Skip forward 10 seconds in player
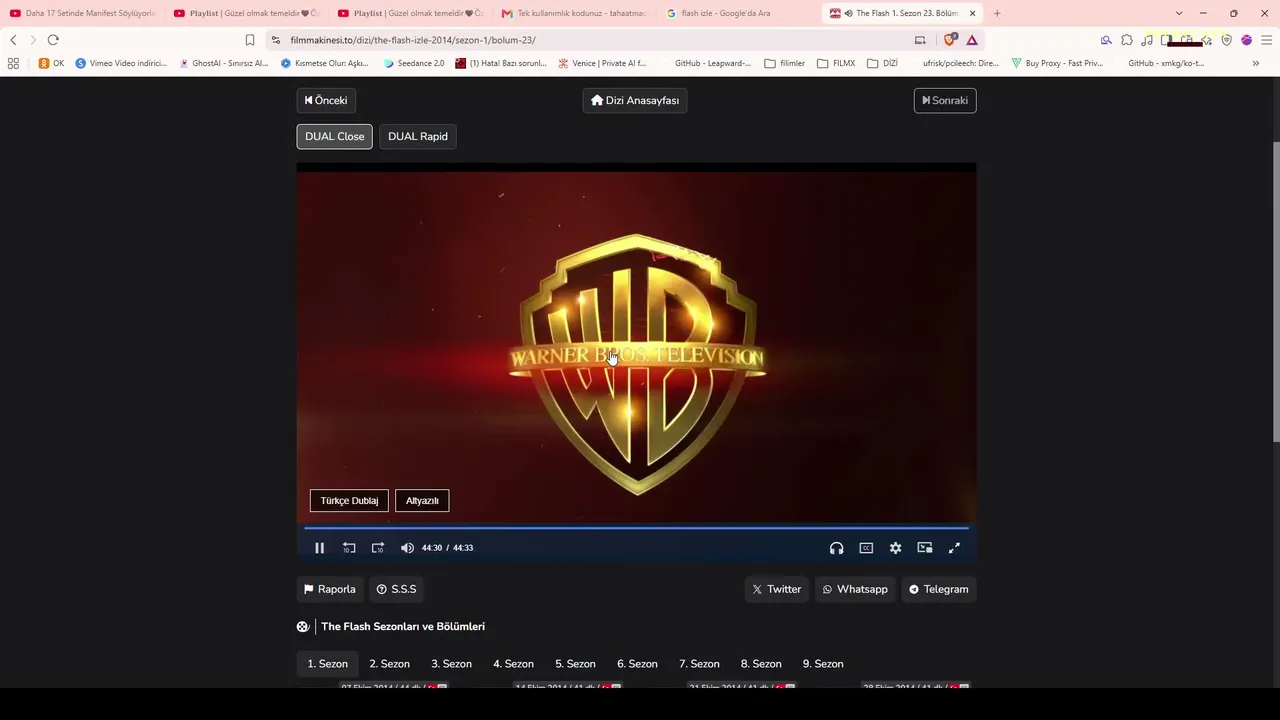The height and width of the screenshot is (720, 1280). click(x=378, y=548)
